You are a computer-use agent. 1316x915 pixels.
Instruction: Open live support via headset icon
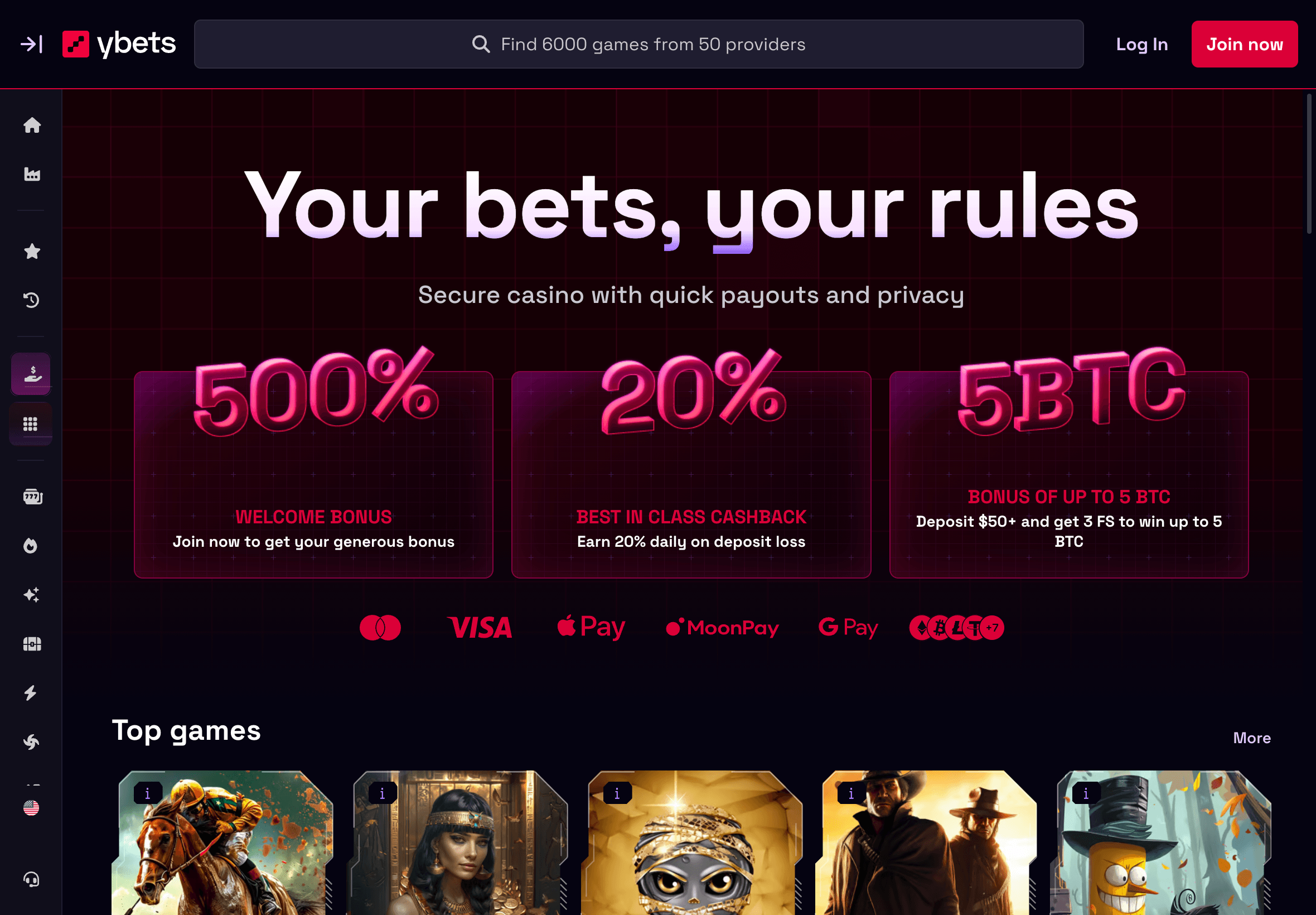coord(32,879)
